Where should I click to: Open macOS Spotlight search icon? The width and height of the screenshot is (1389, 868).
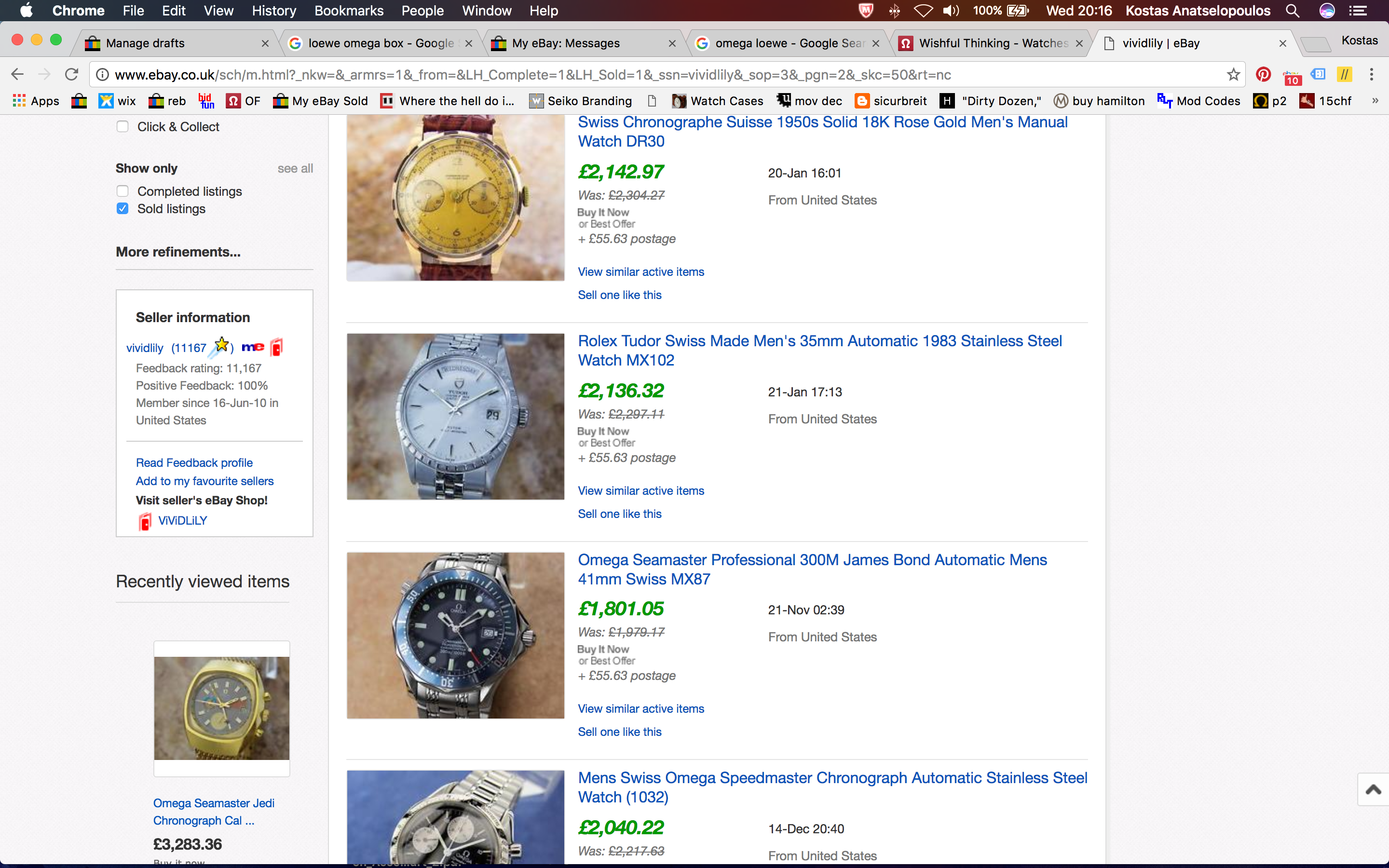pyautogui.click(x=1292, y=11)
